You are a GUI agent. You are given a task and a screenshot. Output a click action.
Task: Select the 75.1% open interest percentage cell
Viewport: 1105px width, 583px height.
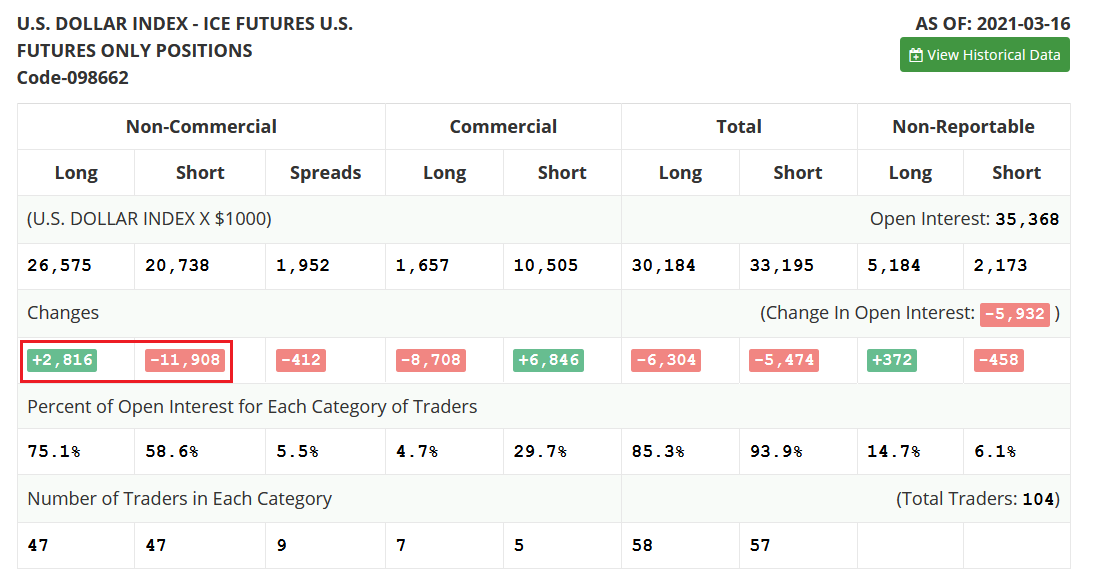pyautogui.click(x=54, y=451)
